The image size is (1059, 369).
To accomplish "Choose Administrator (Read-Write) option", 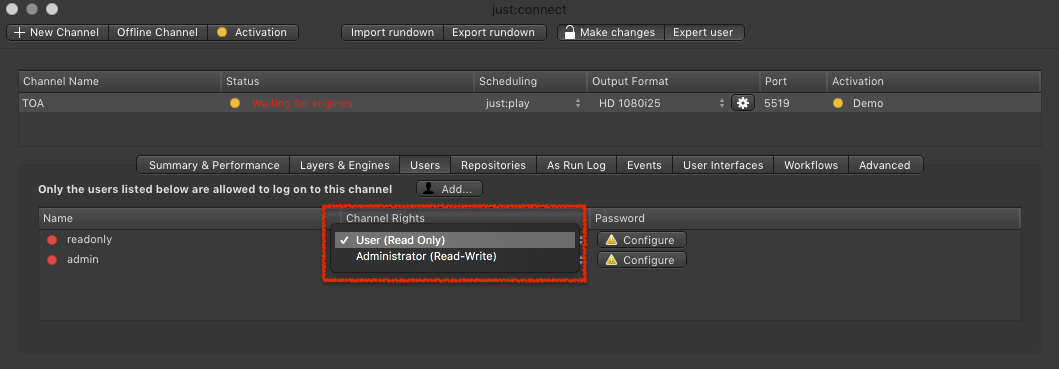I will coord(455,257).
